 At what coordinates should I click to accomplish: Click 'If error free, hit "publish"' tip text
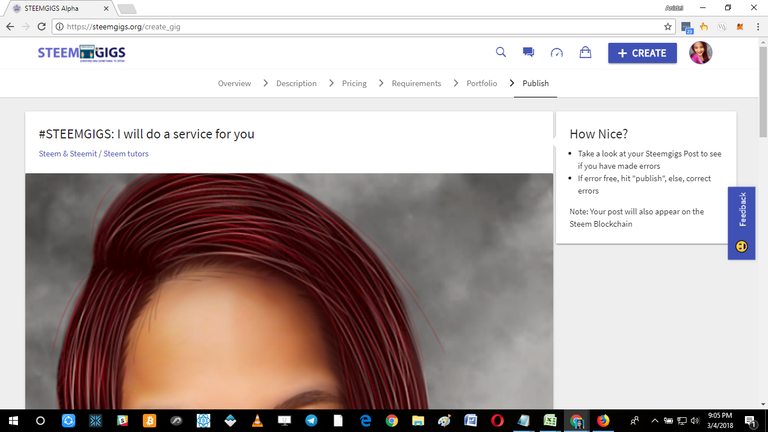(644, 185)
